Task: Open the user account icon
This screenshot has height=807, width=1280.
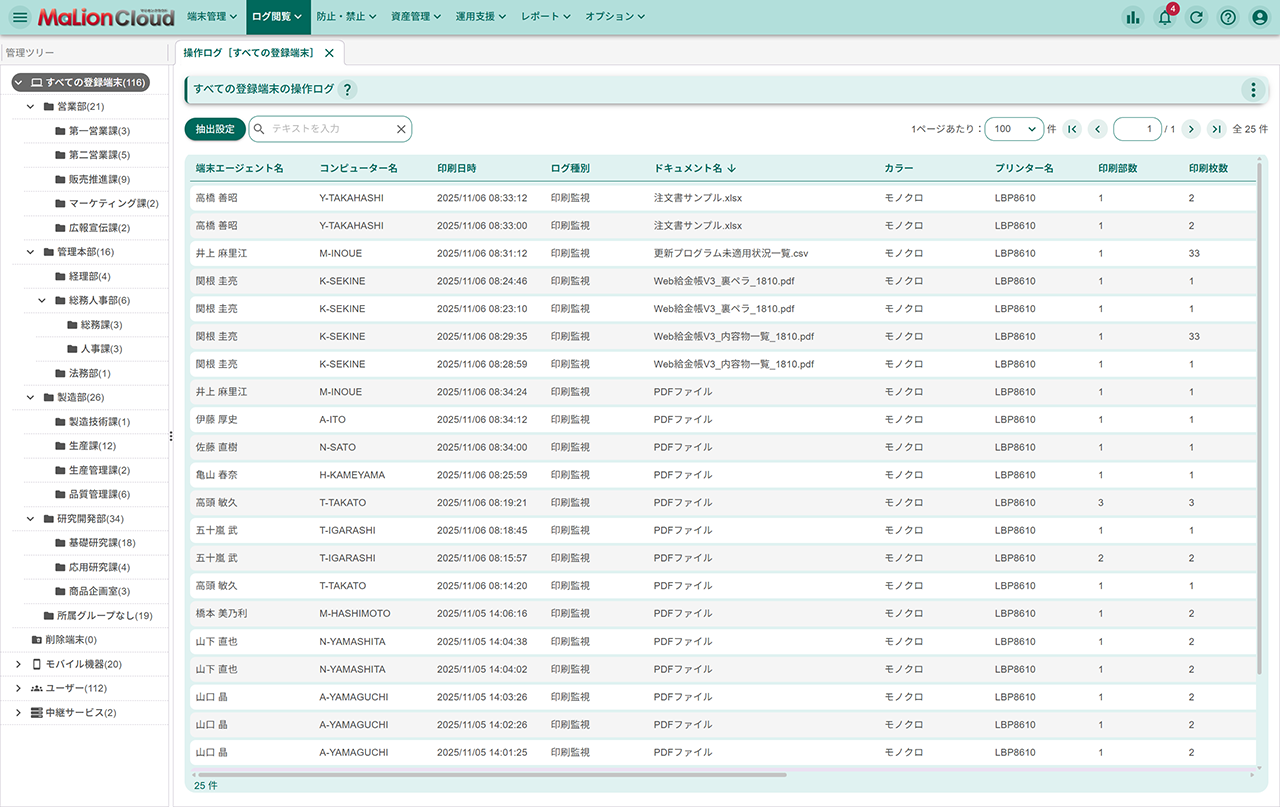Action: 1260,17
